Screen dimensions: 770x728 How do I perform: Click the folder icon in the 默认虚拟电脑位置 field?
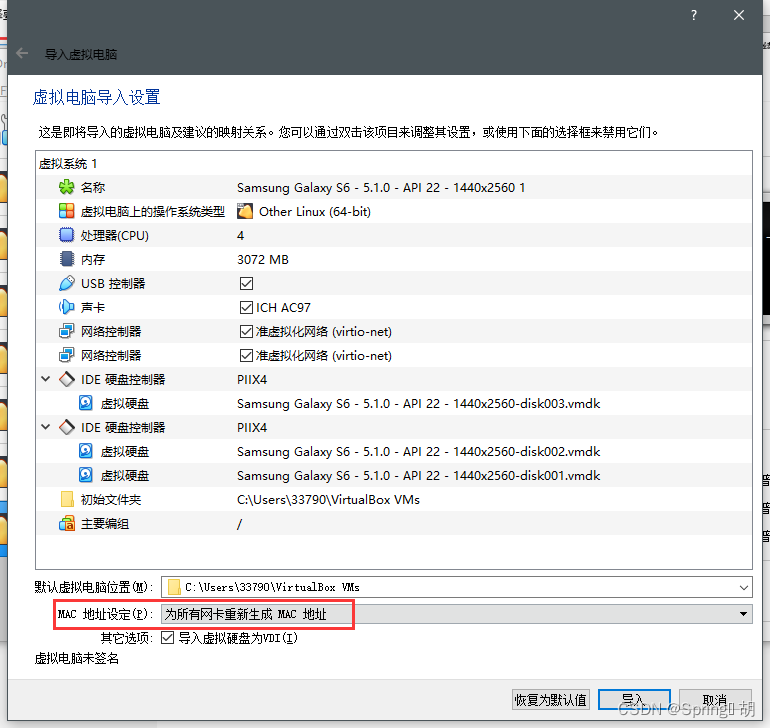pyautogui.click(x=174, y=587)
